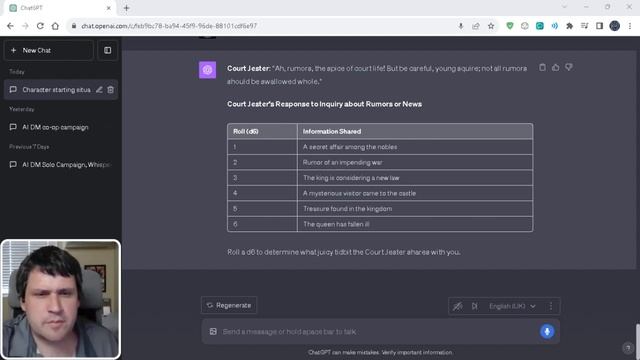Collapse the chat sidebar
This screenshot has height=360, width=640.
[x=107, y=50]
